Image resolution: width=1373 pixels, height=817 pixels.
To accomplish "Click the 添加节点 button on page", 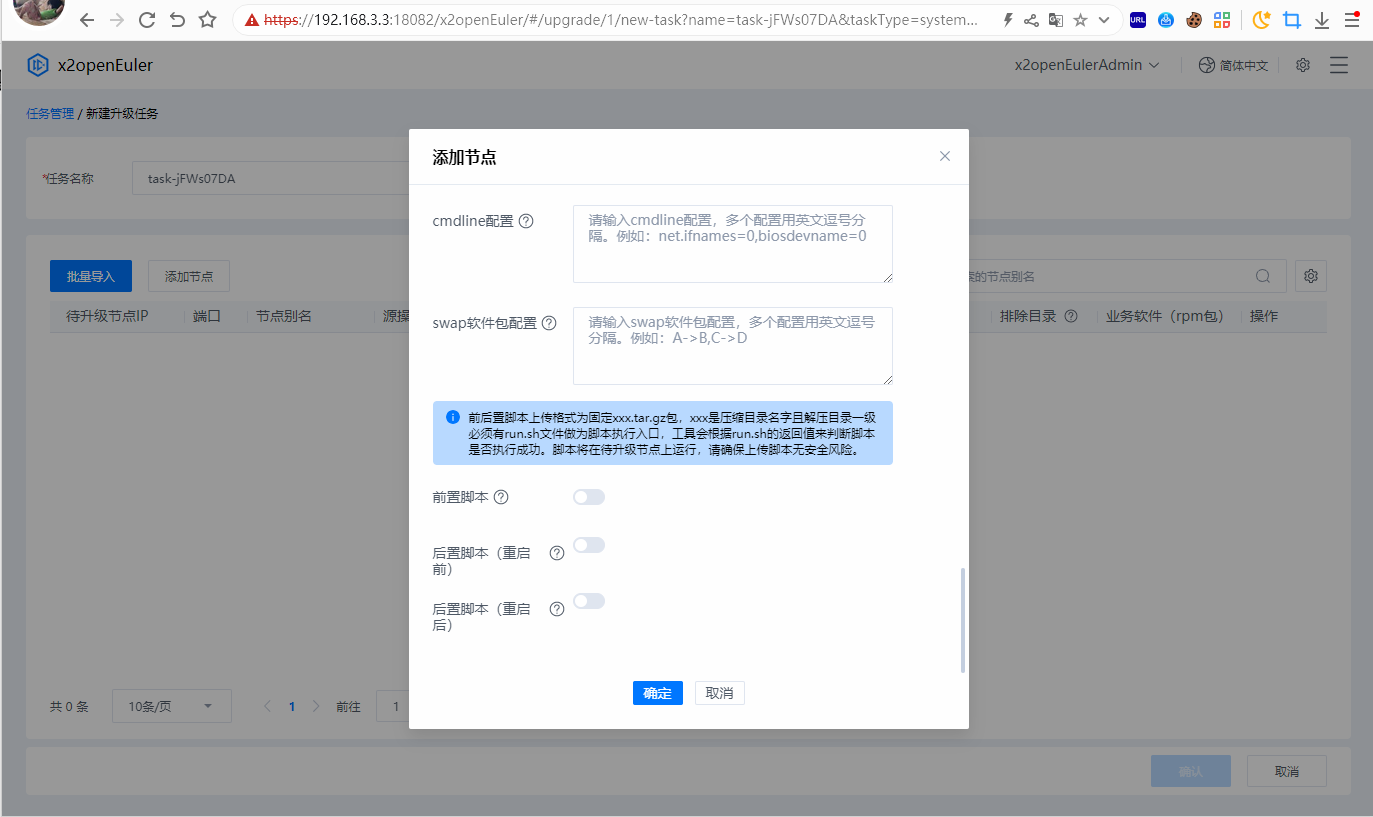I will coord(189,276).
